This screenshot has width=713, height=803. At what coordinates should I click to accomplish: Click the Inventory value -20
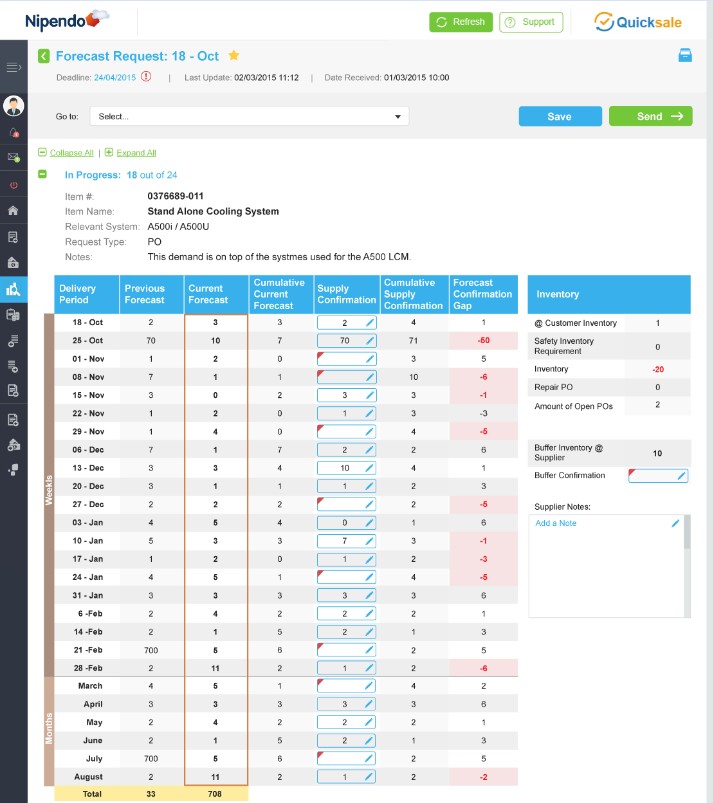point(658,369)
